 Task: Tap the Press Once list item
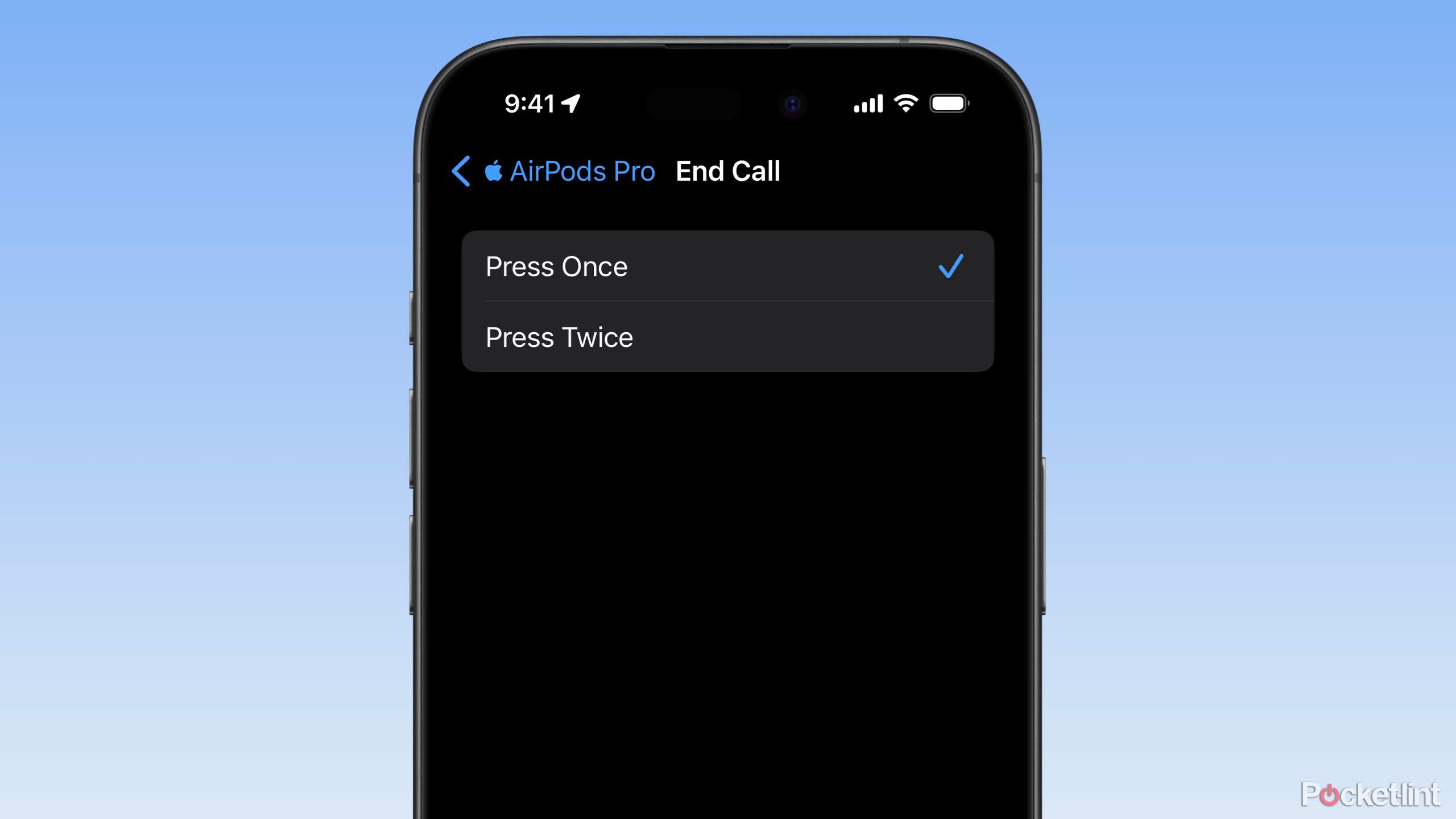coord(728,265)
